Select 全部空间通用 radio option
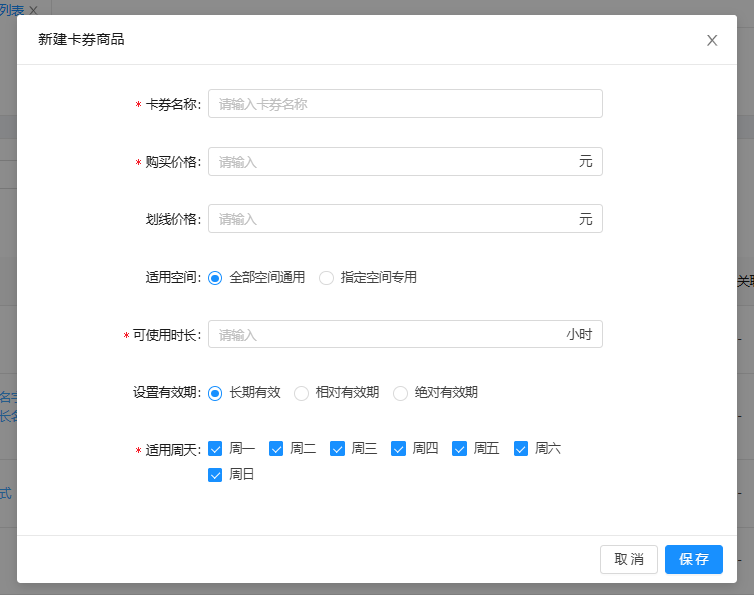This screenshot has height=595, width=754. click(x=215, y=278)
